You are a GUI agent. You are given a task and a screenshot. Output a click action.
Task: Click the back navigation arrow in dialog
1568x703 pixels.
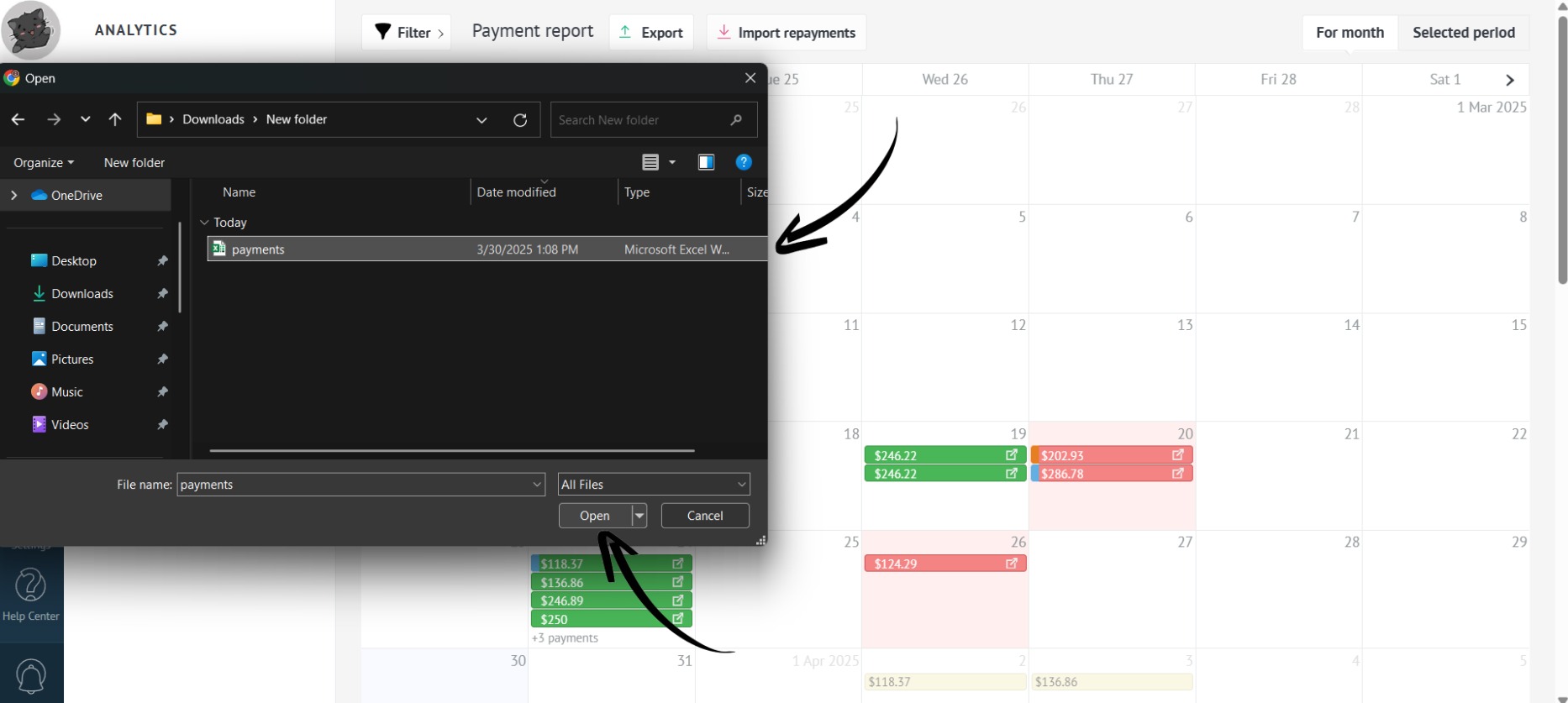[x=18, y=119]
